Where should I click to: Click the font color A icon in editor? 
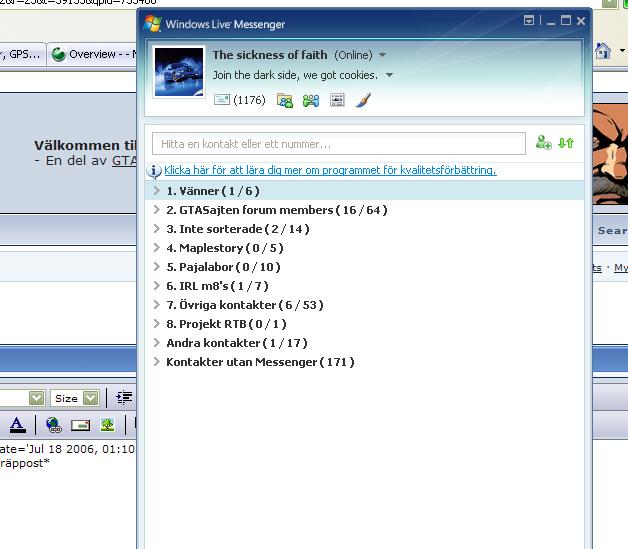tap(17, 424)
